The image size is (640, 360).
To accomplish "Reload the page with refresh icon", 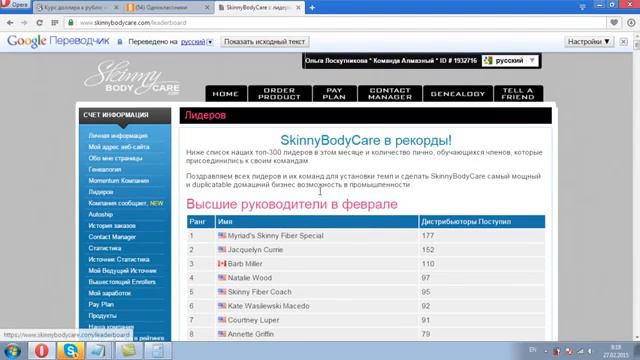I will (39, 23).
